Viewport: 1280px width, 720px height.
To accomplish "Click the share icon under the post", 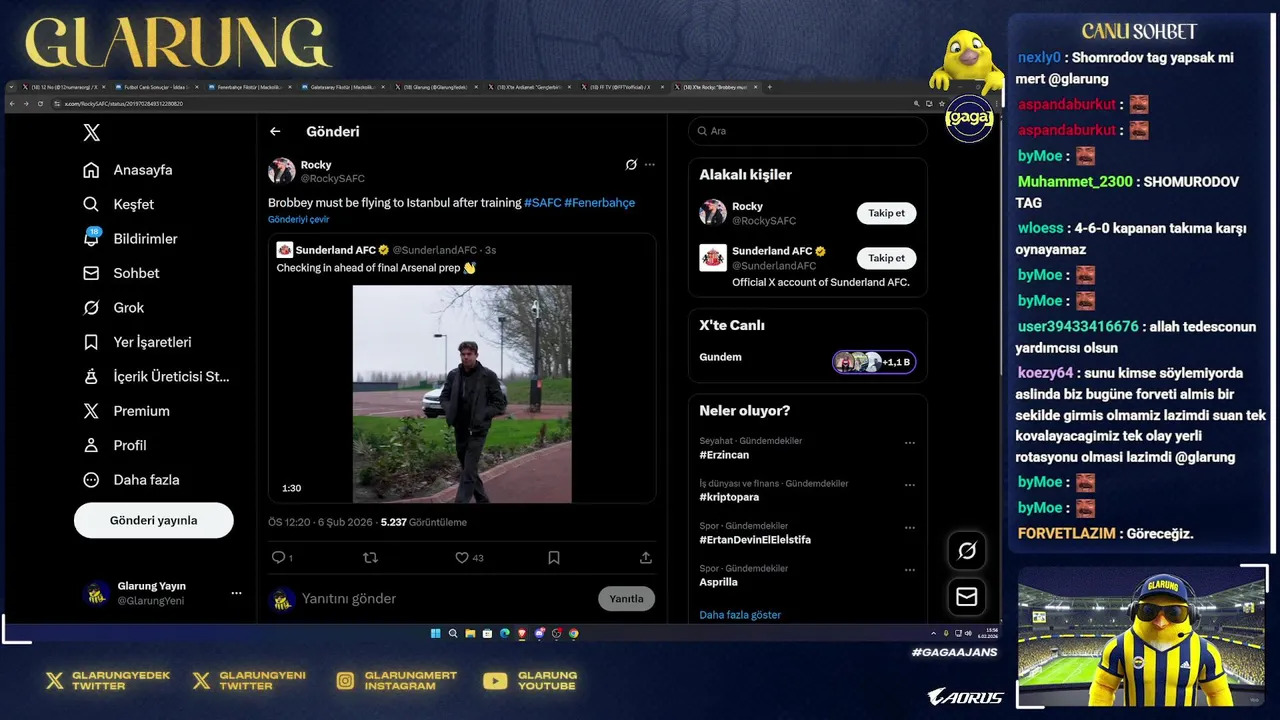I will click(x=646, y=557).
